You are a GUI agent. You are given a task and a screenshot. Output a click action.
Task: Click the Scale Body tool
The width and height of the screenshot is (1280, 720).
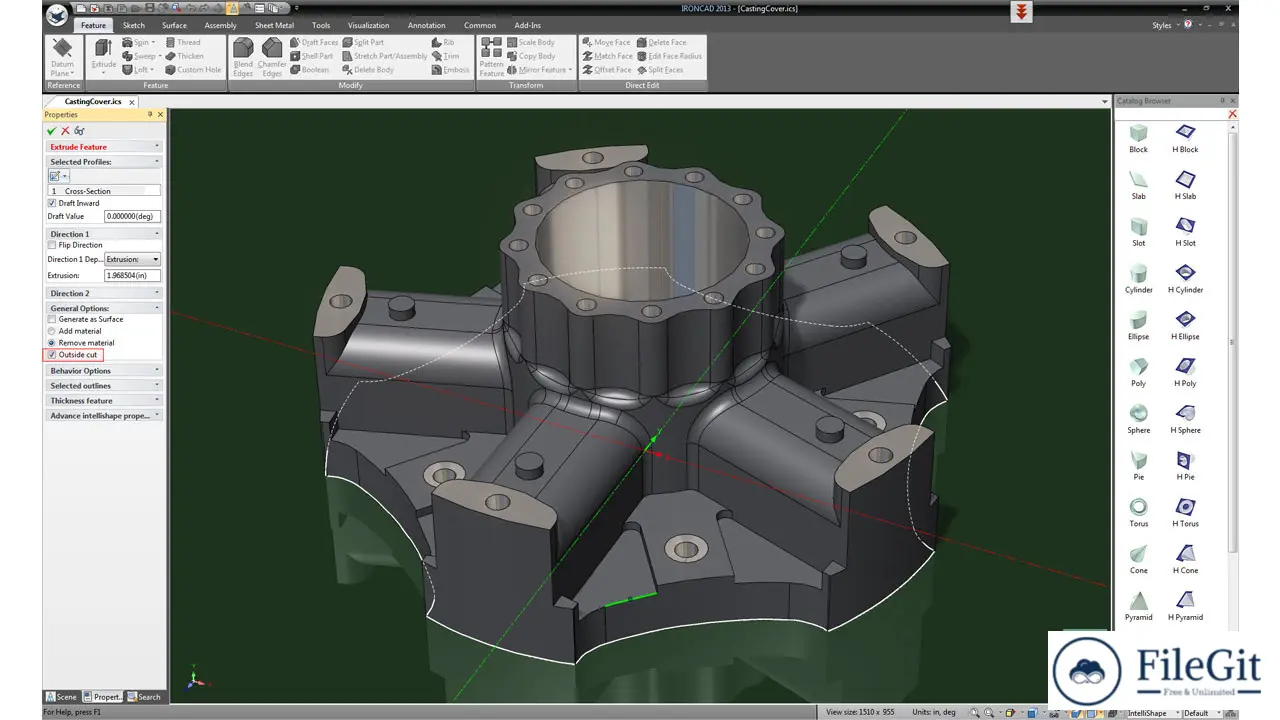tap(530, 42)
